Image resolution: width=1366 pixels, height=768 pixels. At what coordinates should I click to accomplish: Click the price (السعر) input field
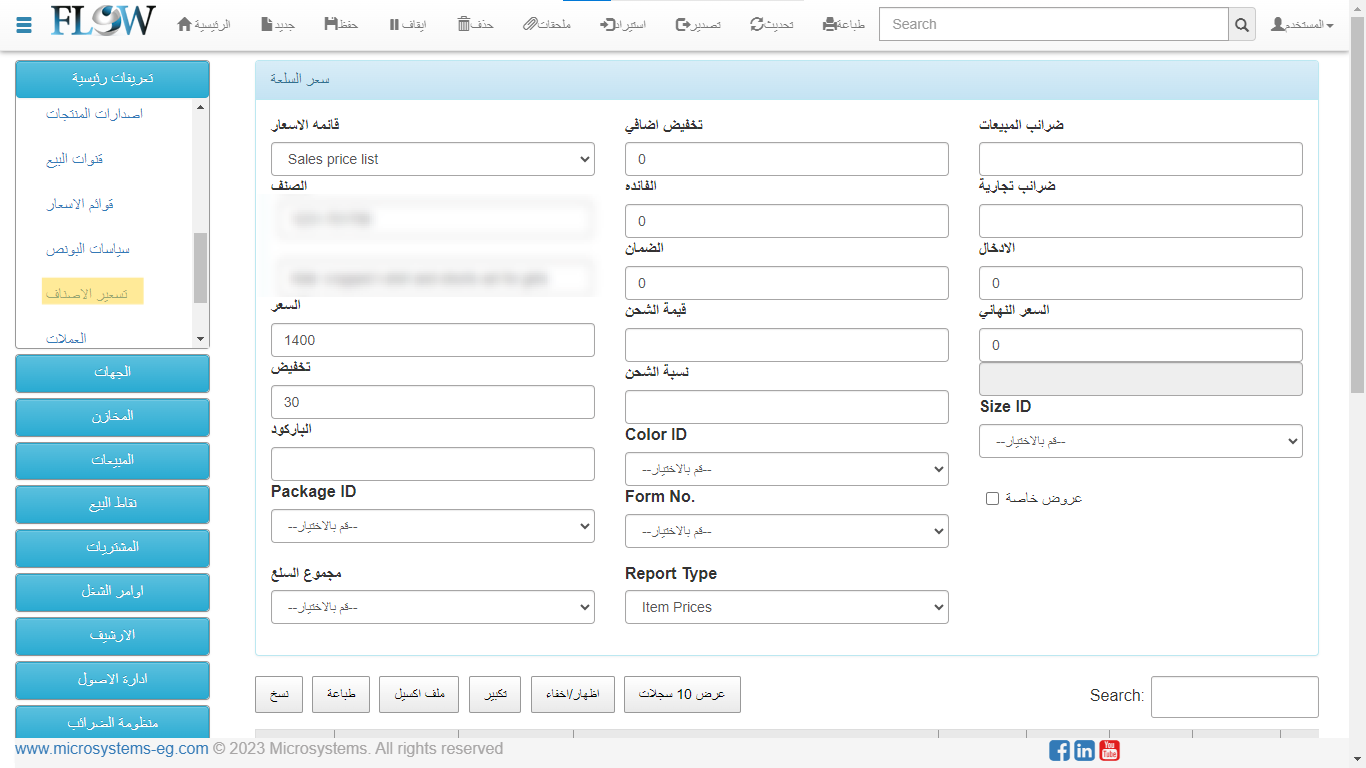(432, 340)
